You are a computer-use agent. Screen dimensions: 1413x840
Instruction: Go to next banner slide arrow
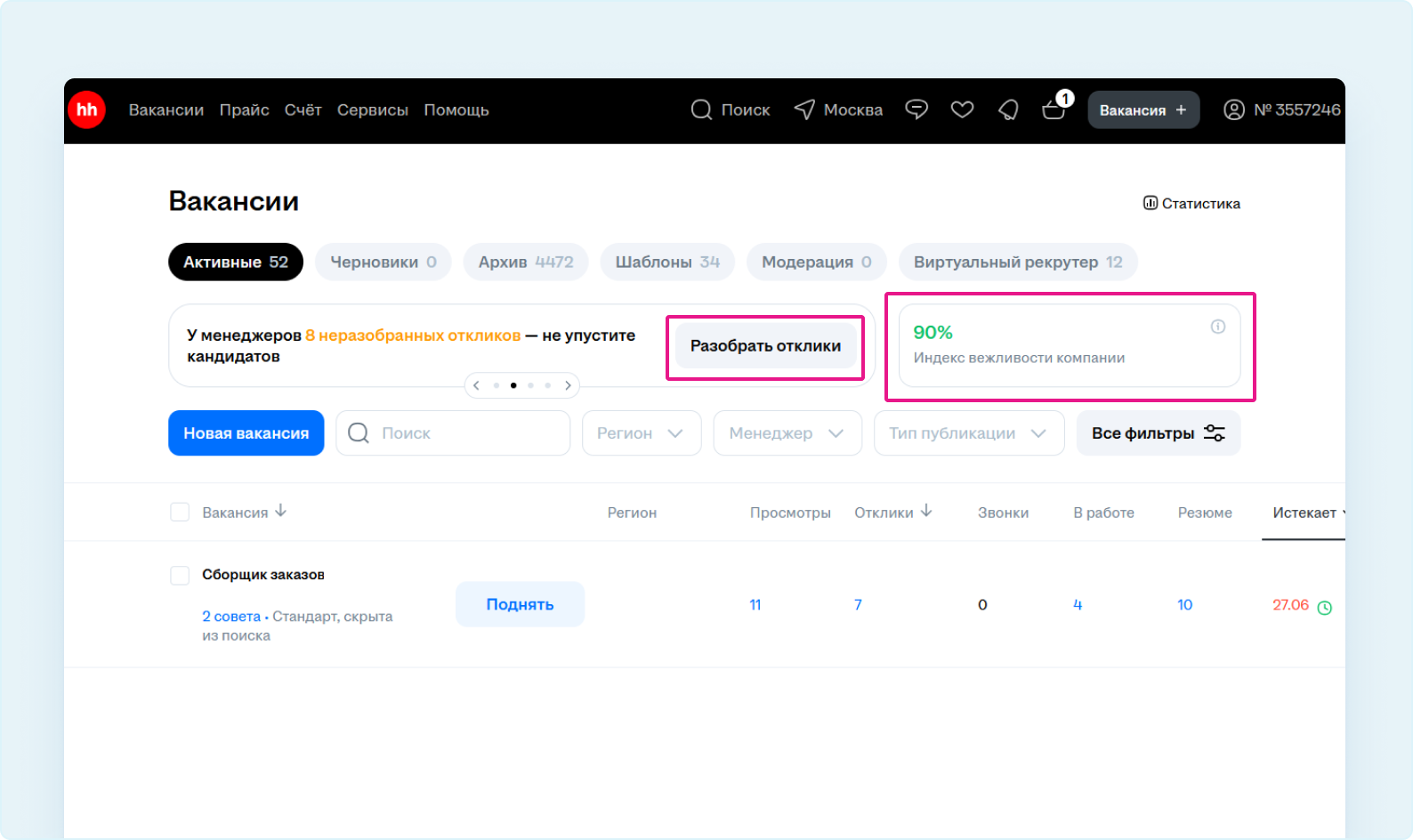point(568,385)
